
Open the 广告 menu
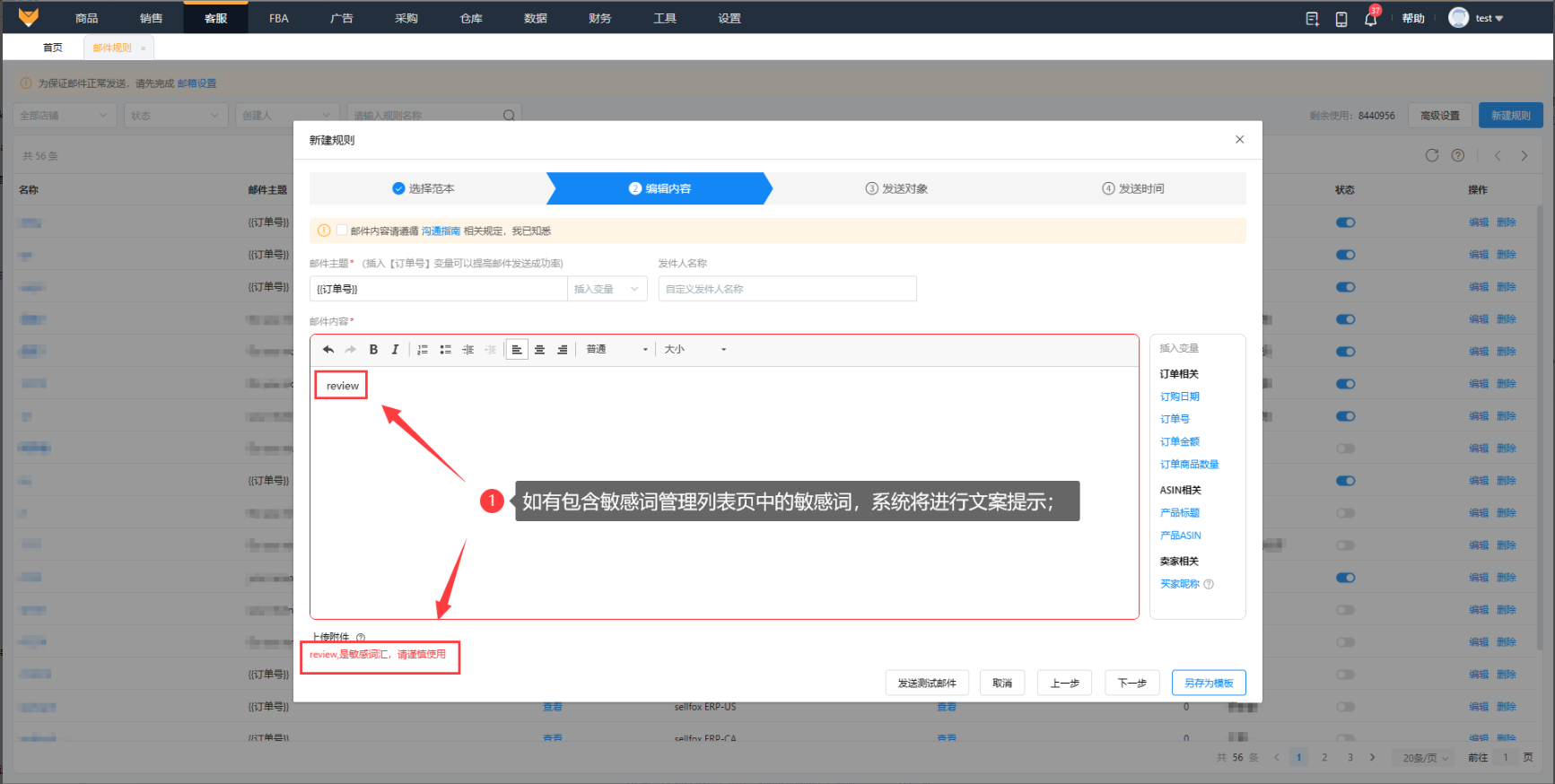click(x=342, y=18)
